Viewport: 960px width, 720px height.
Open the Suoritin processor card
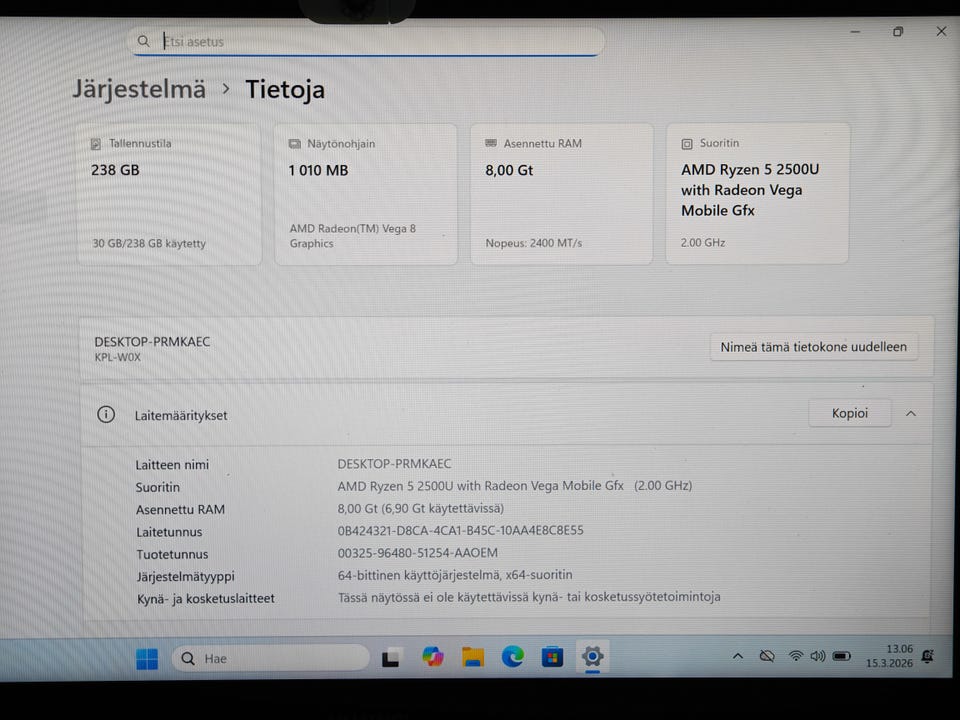click(x=757, y=193)
